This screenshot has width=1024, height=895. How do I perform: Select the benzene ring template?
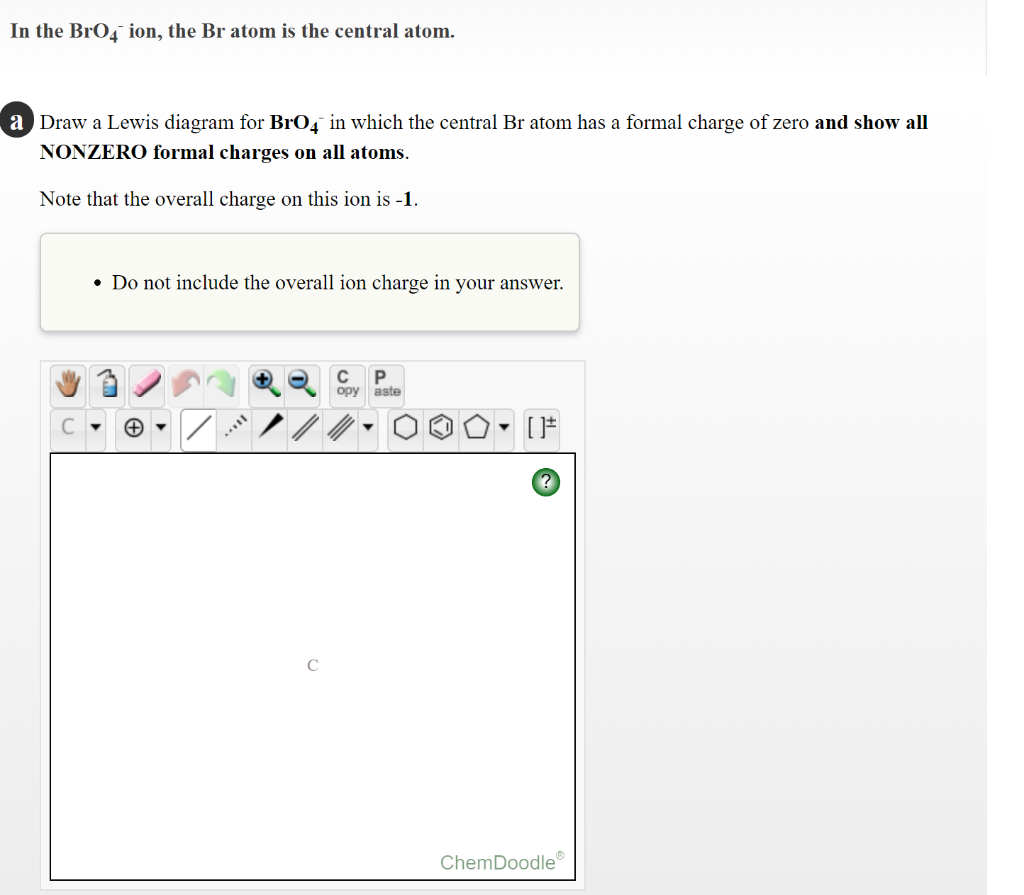coord(441,428)
